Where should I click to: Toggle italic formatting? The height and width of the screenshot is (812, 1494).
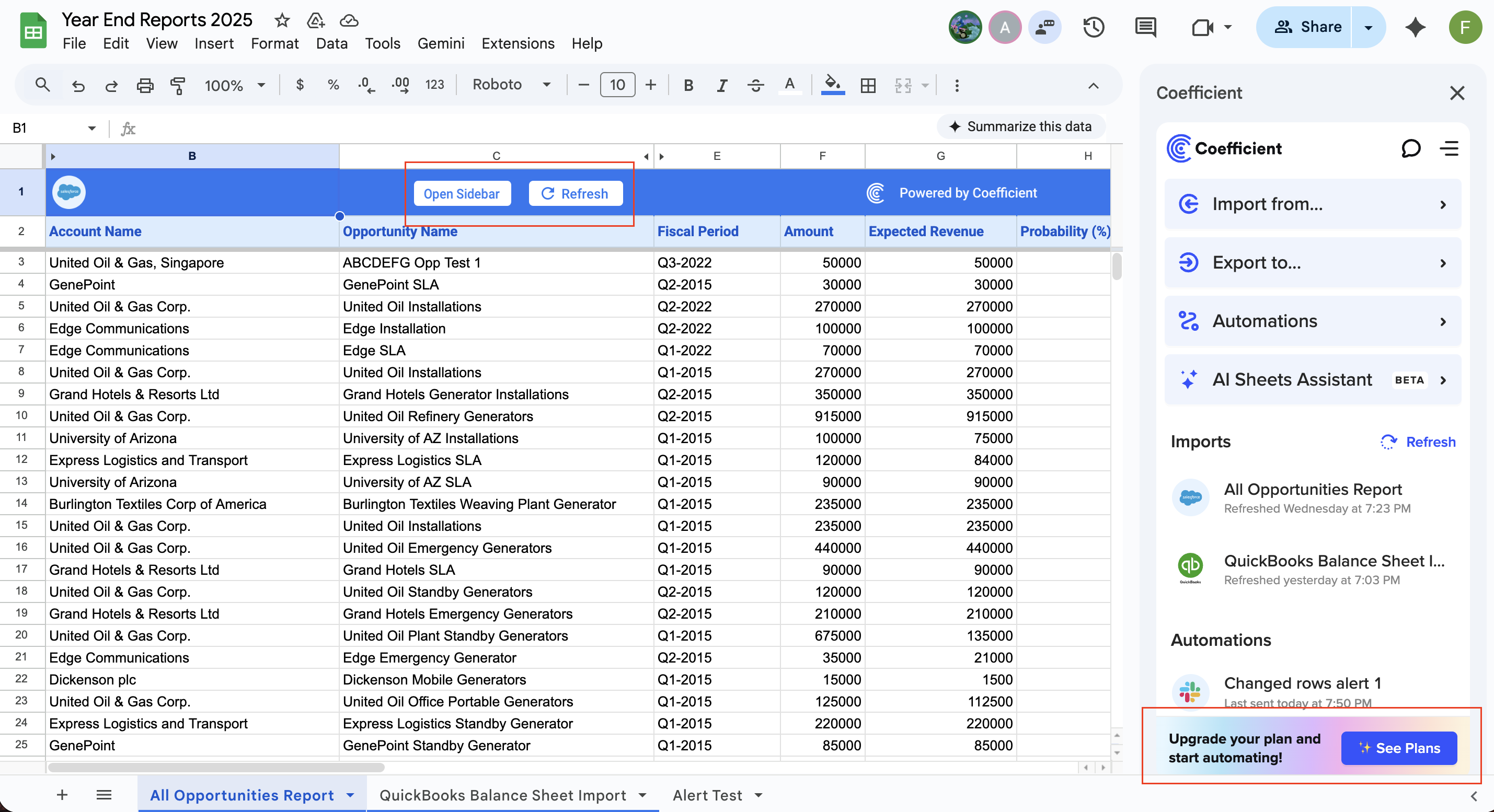click(x=721, y=85)
